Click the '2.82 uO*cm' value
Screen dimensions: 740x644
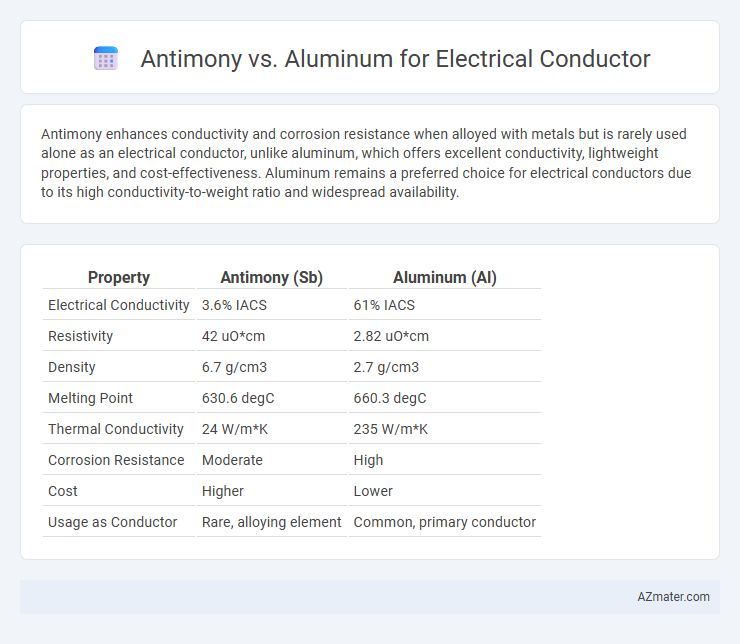pyautogui.click(x=391, y=336)
